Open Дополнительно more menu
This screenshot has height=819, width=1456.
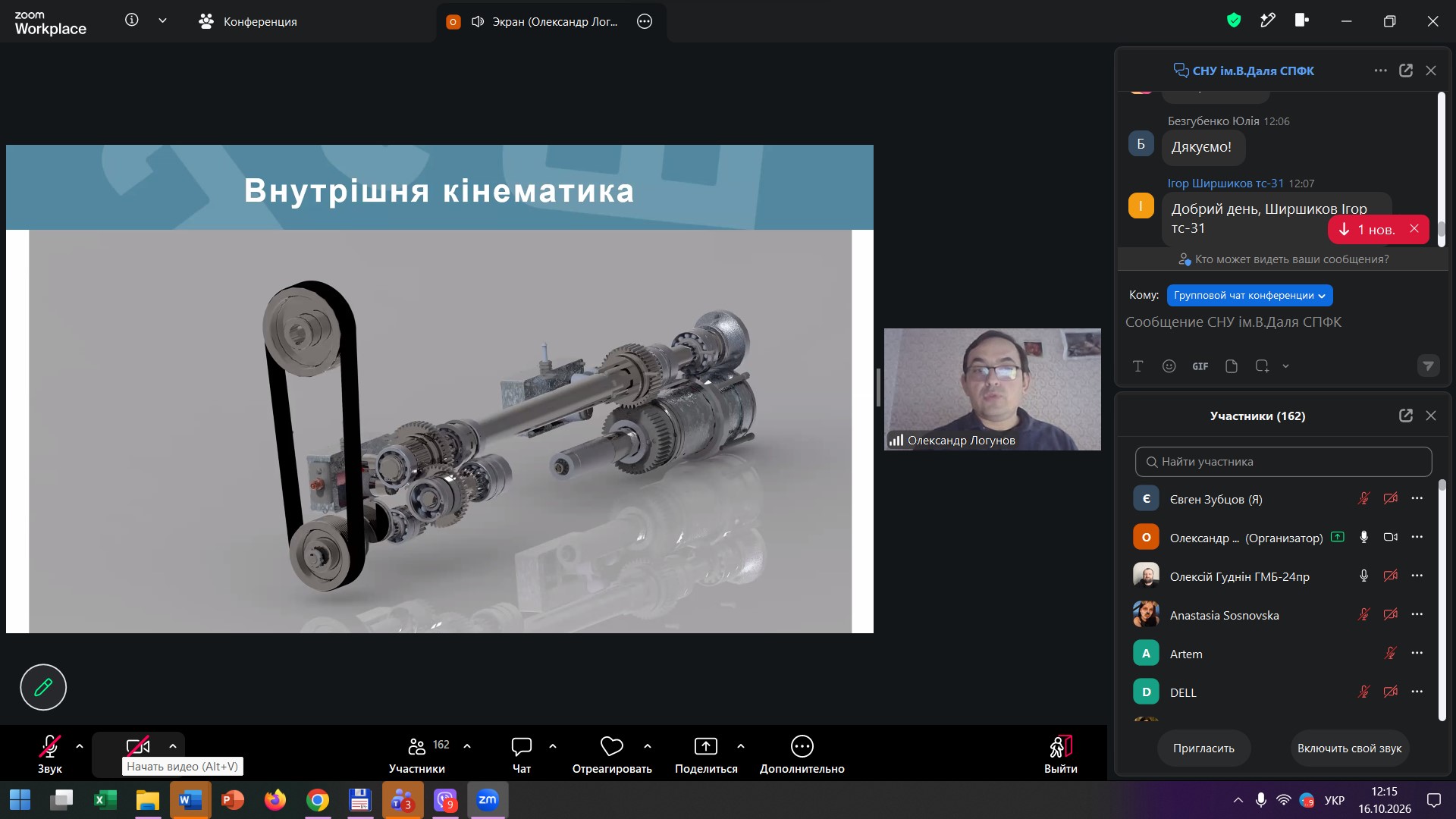(802, 754)
